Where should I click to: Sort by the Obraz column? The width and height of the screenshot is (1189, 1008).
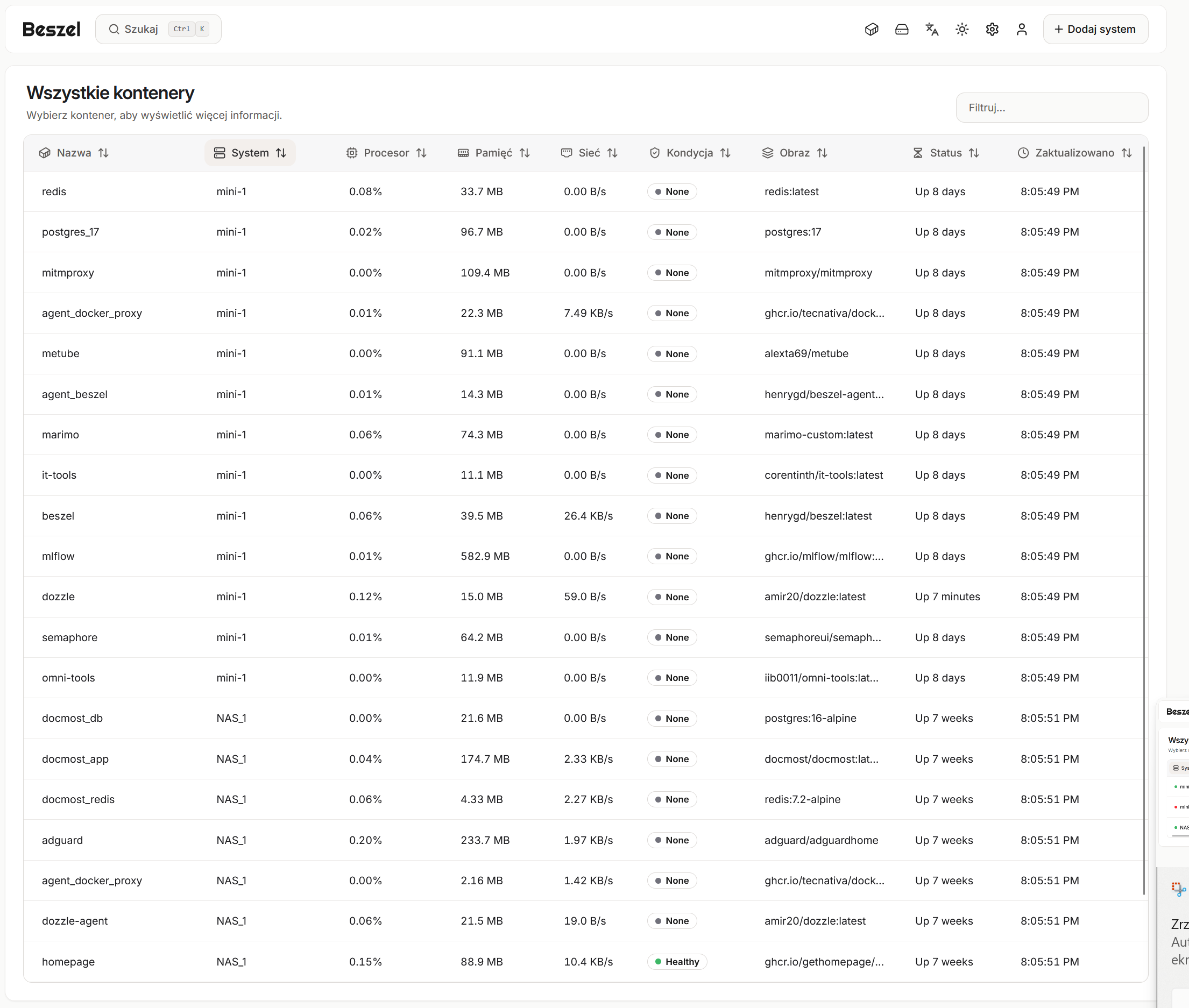[x=795, y=153]
